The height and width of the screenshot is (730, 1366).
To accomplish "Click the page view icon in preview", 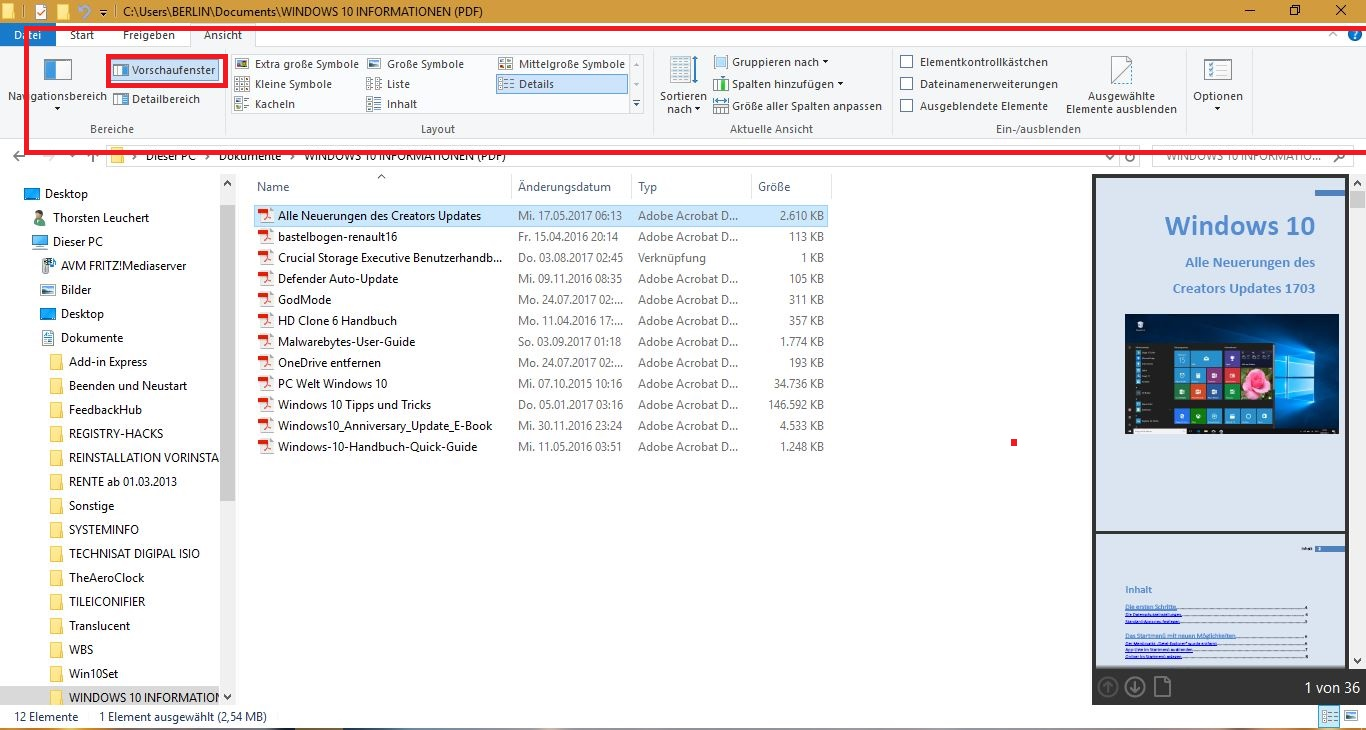I will [1162, 687].
